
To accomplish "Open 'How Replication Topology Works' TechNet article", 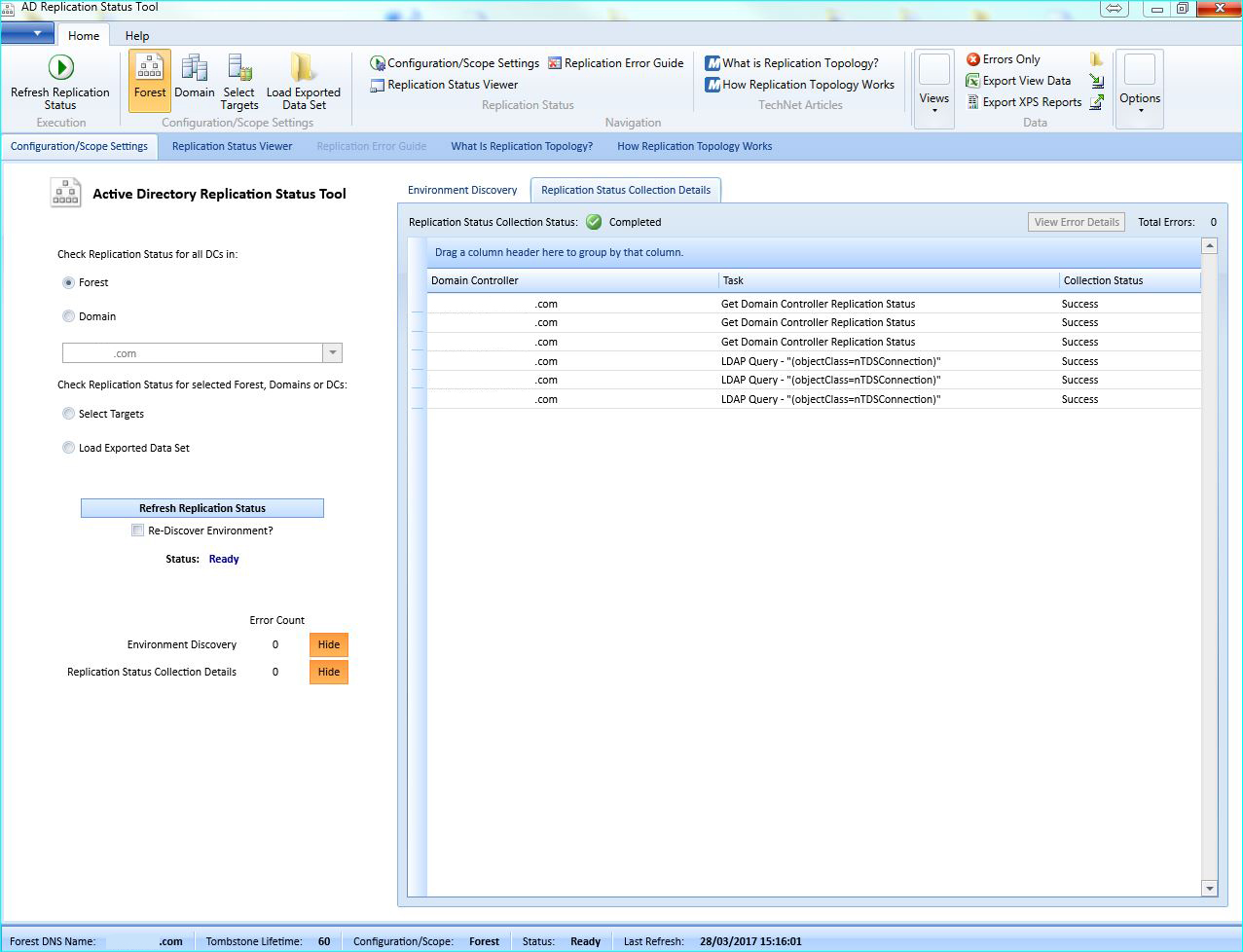I will (799, 85).
